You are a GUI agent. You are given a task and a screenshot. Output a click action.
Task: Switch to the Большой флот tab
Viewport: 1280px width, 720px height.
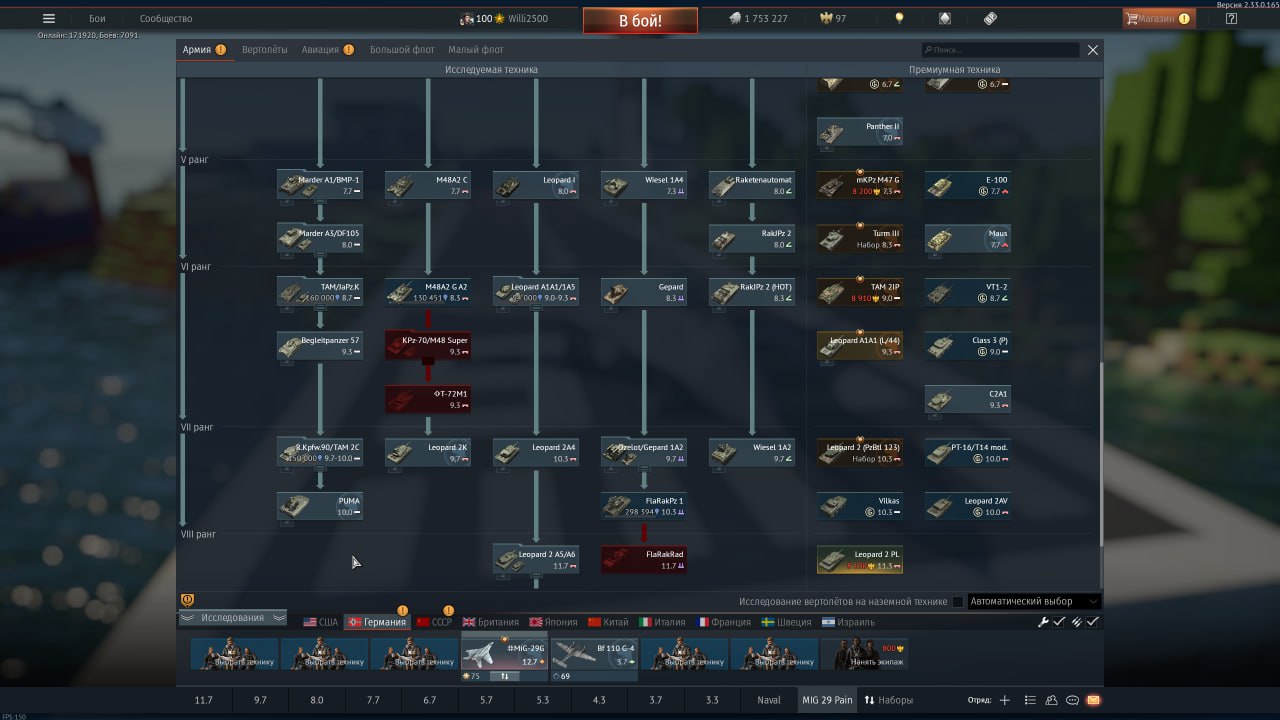tap(402, 49)
